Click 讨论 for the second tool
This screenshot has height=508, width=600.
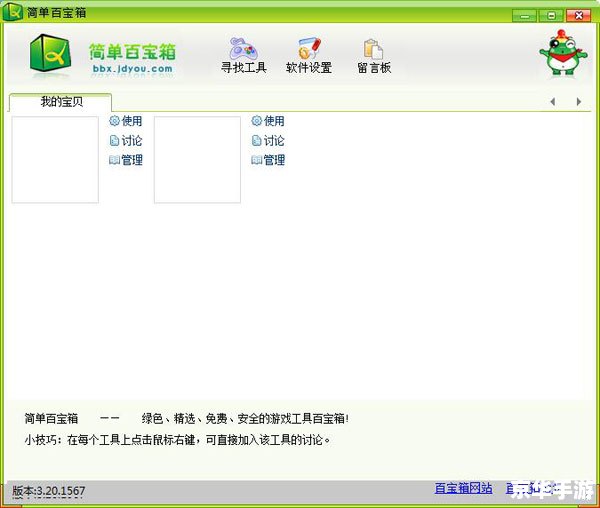[268, 140]
